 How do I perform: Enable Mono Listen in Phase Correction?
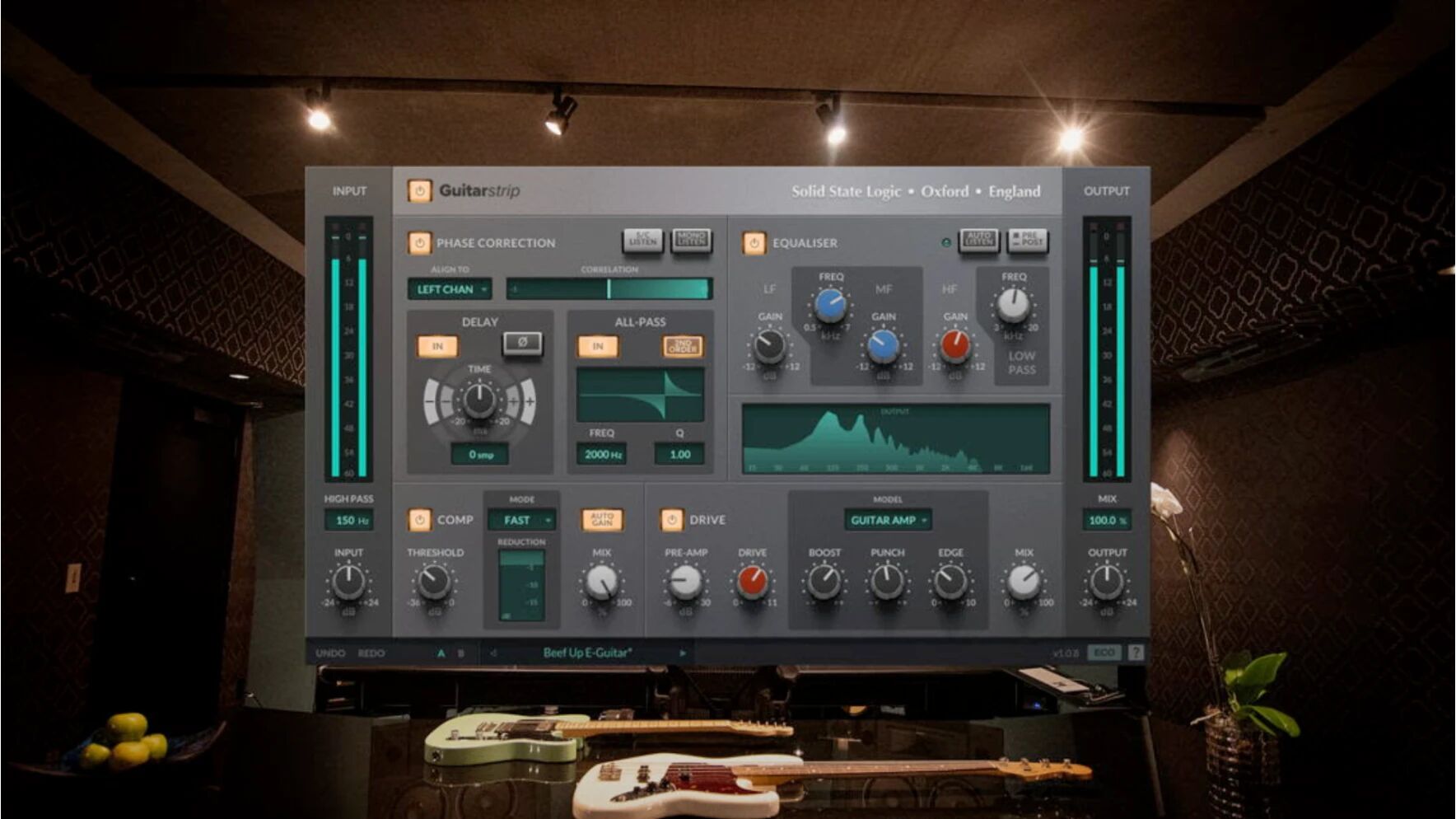[x=691, y=241]
